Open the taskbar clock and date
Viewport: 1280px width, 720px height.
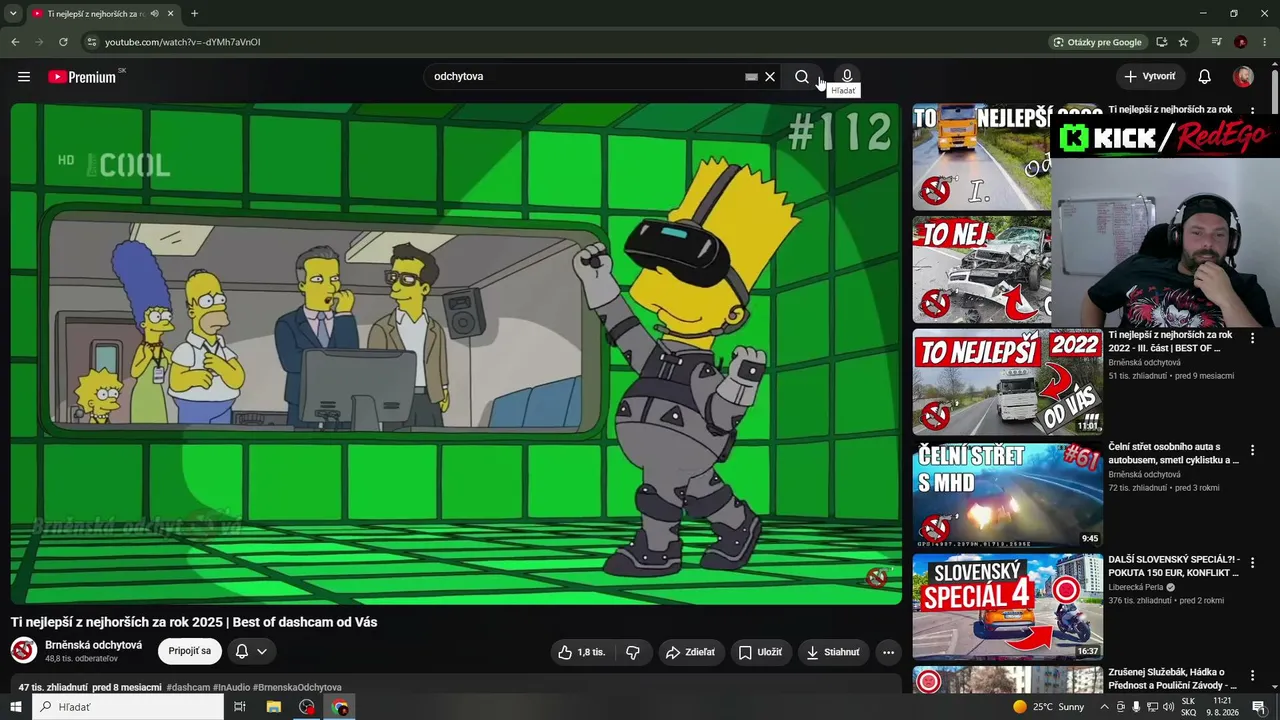click(1222, 707)
